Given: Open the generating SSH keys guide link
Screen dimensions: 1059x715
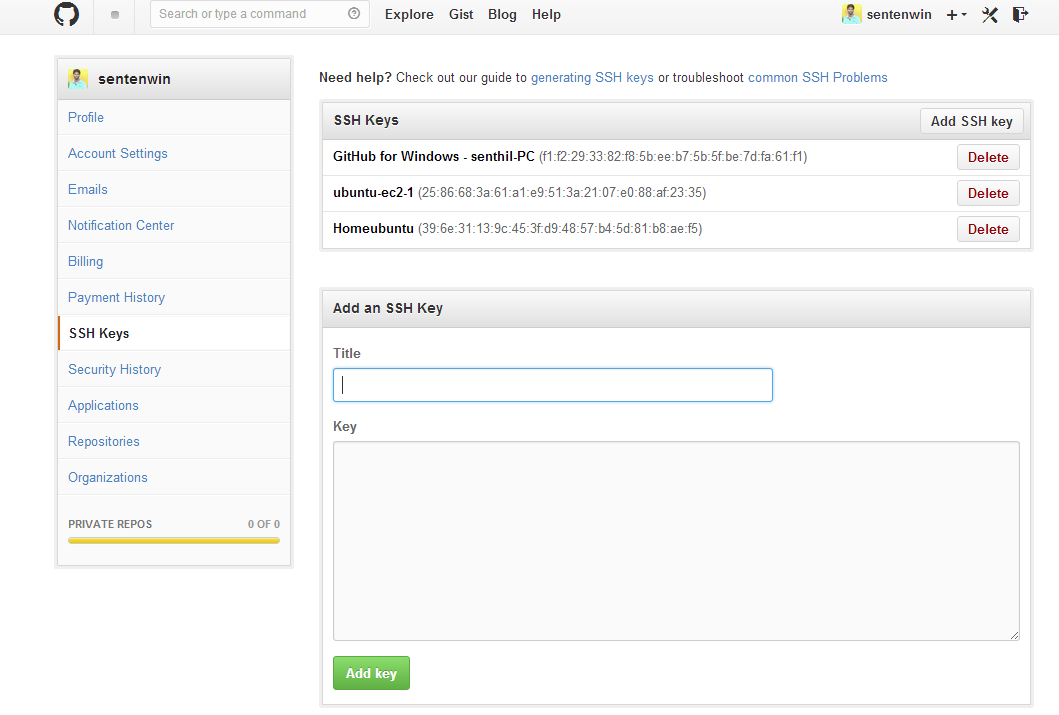Looking at the screenshot, I should (592, 77).
